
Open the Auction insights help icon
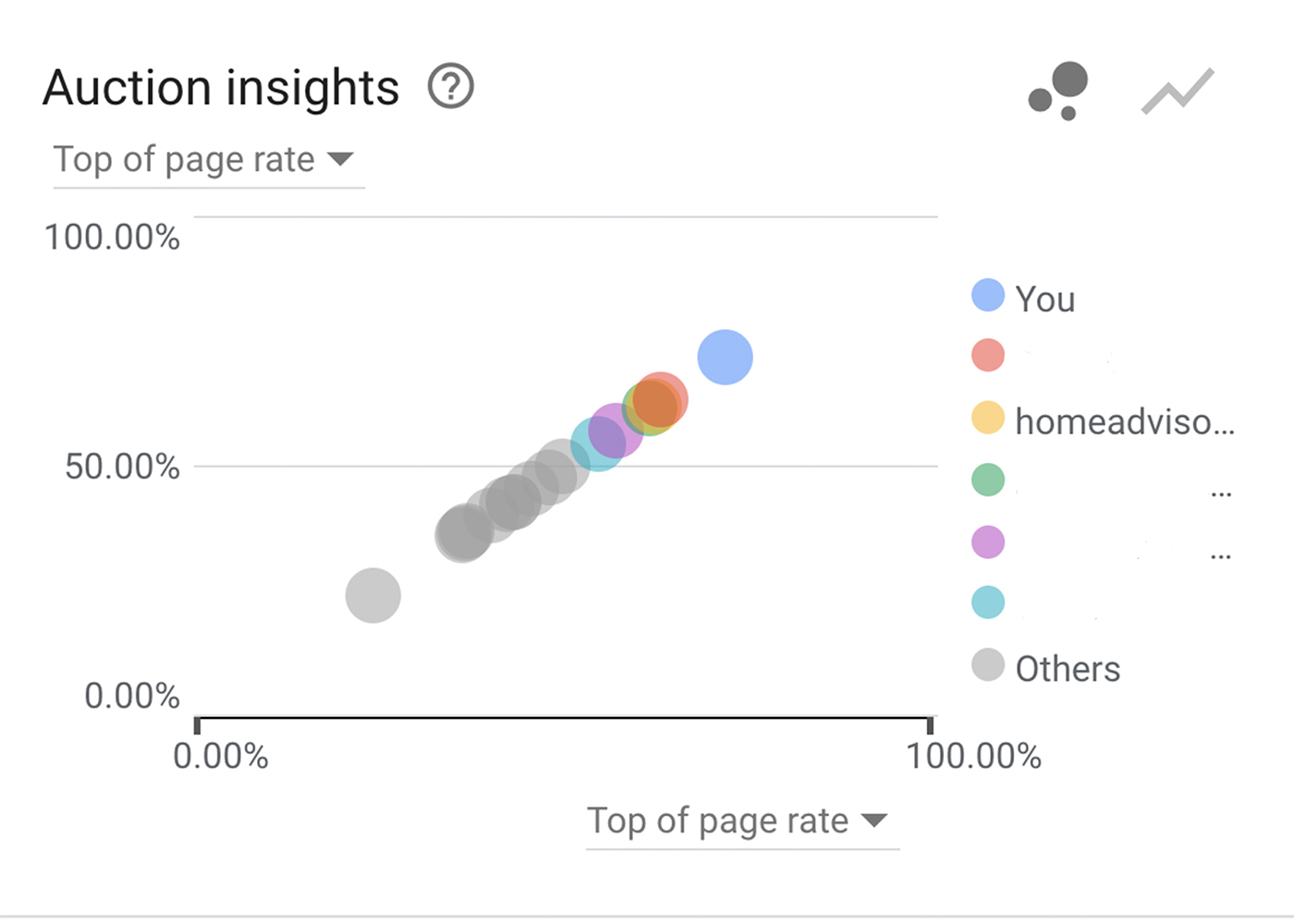451,87
